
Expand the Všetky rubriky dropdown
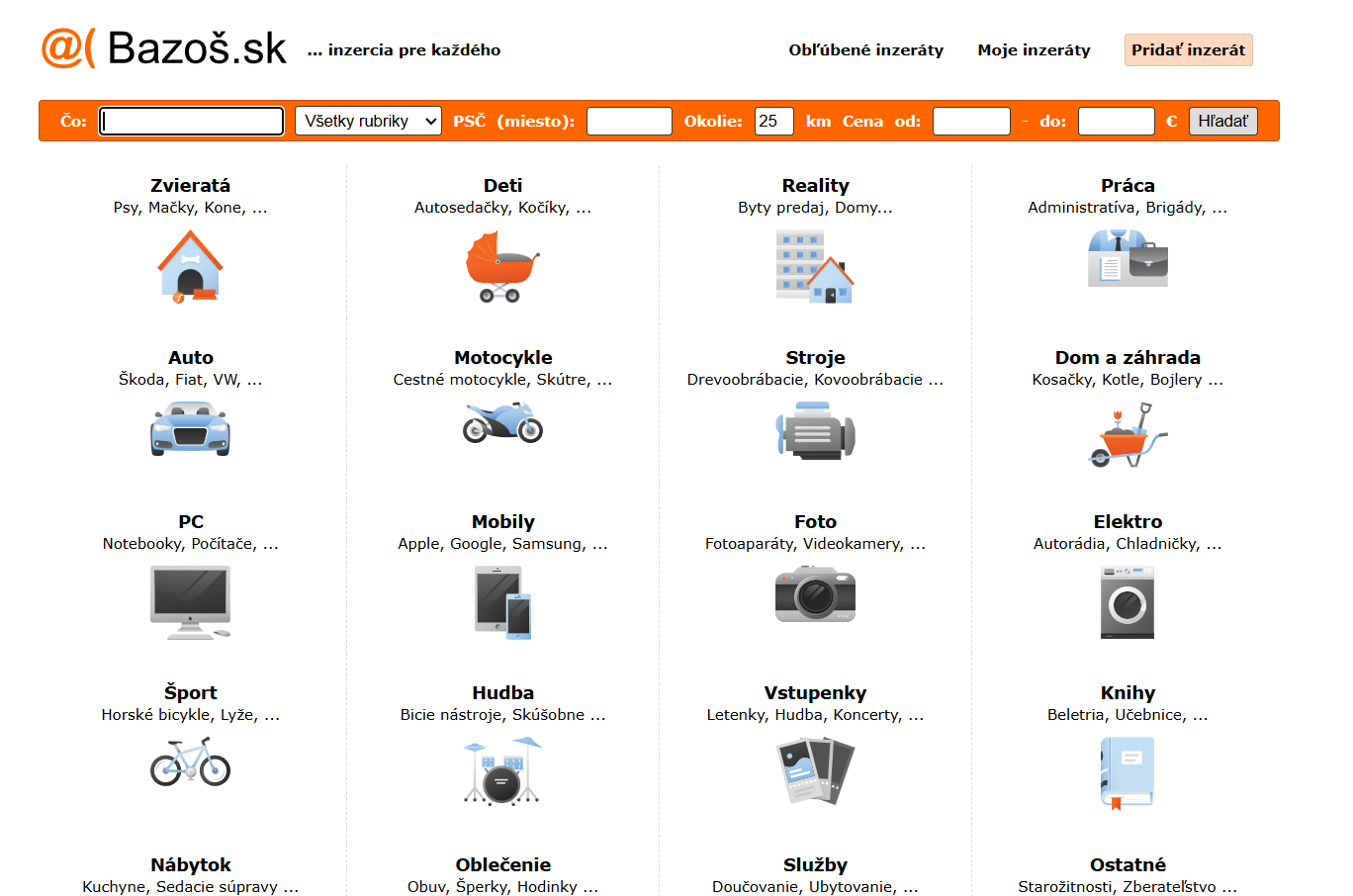coord(368,121)
